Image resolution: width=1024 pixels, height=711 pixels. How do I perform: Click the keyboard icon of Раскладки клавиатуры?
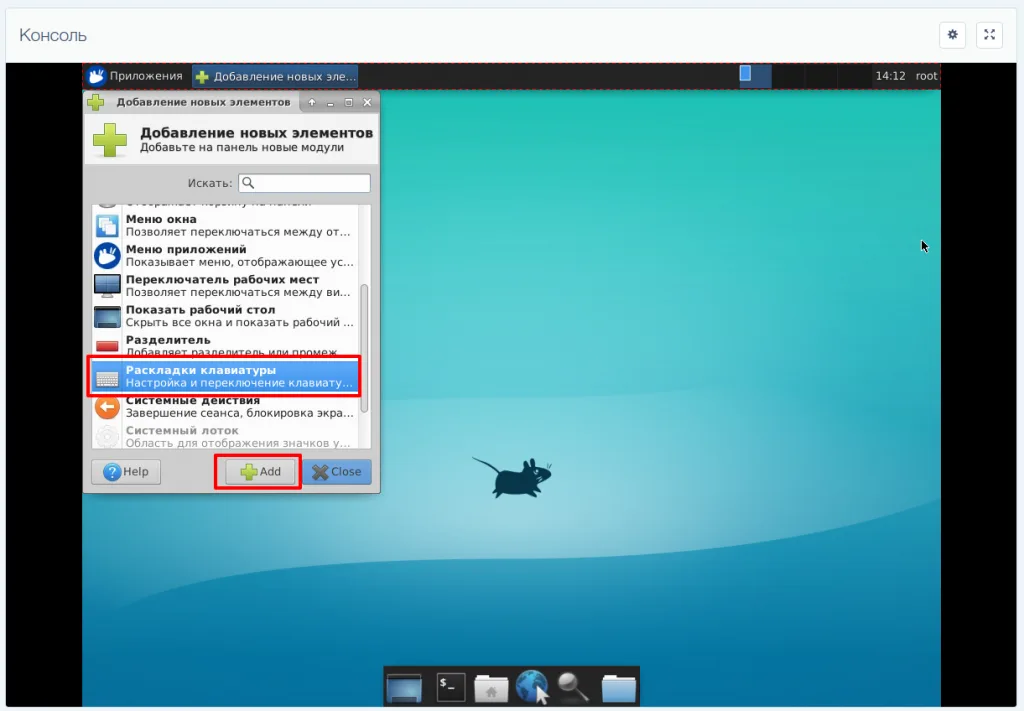point(107,378)
